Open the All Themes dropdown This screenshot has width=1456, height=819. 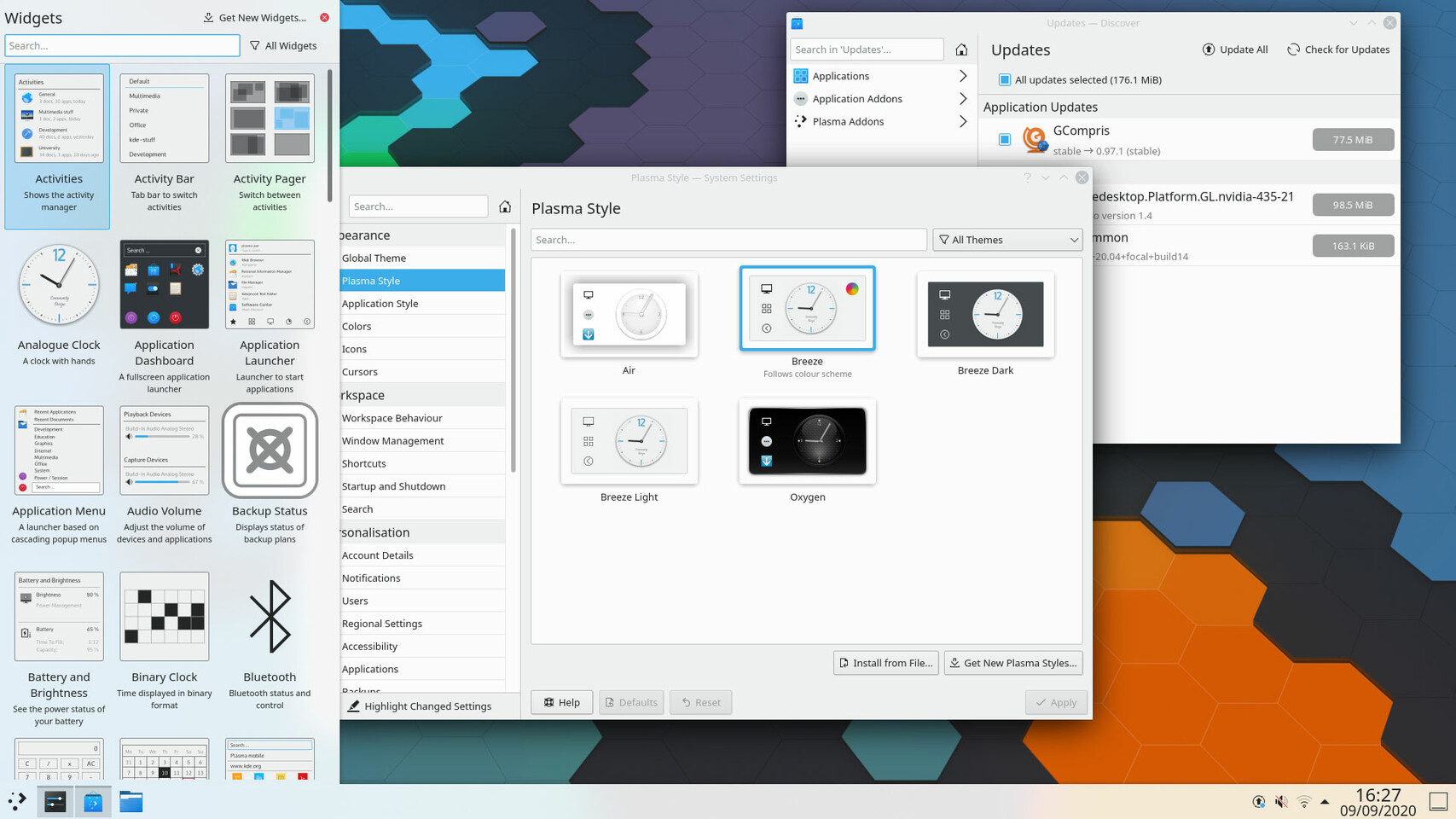tap(1007, 240)
